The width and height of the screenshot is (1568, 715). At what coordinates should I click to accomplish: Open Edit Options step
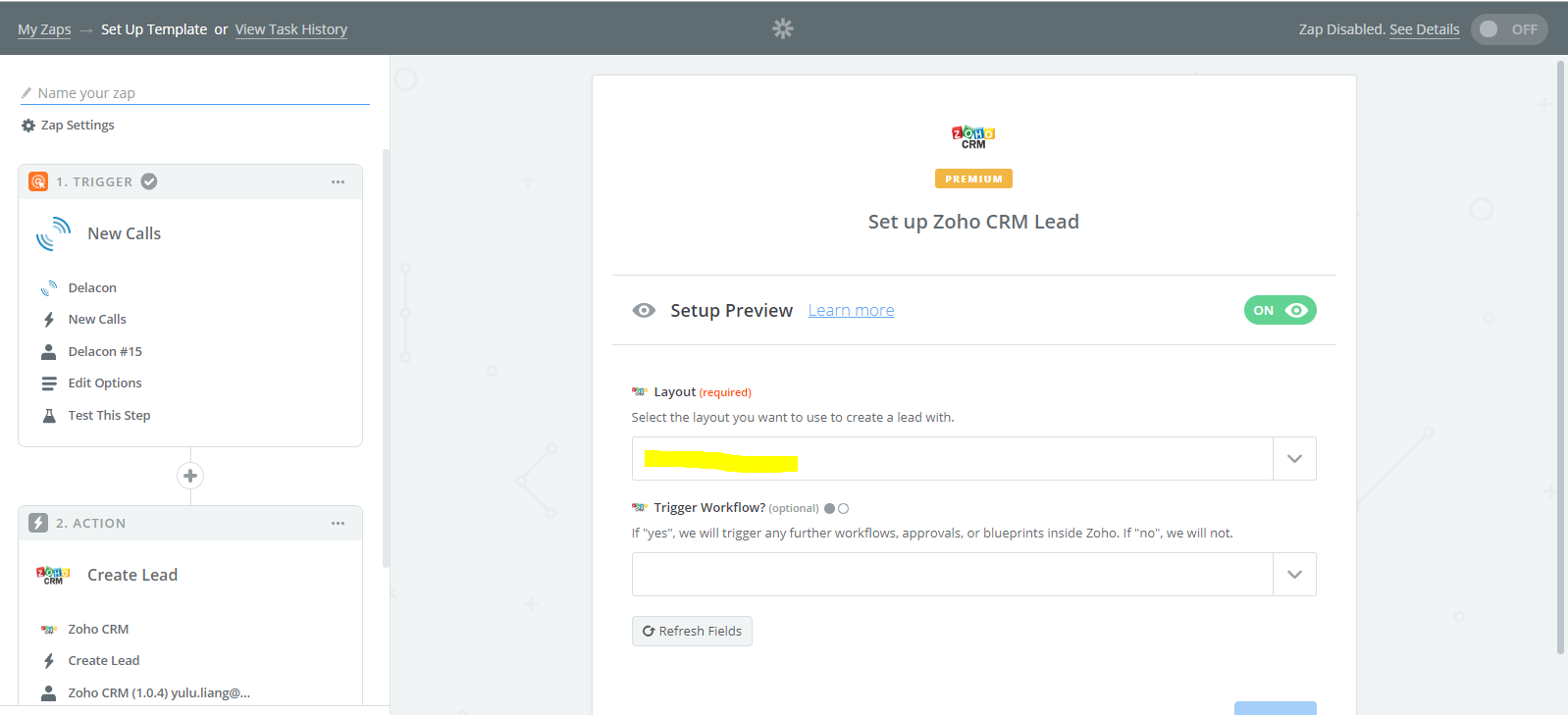click(105, 383)
